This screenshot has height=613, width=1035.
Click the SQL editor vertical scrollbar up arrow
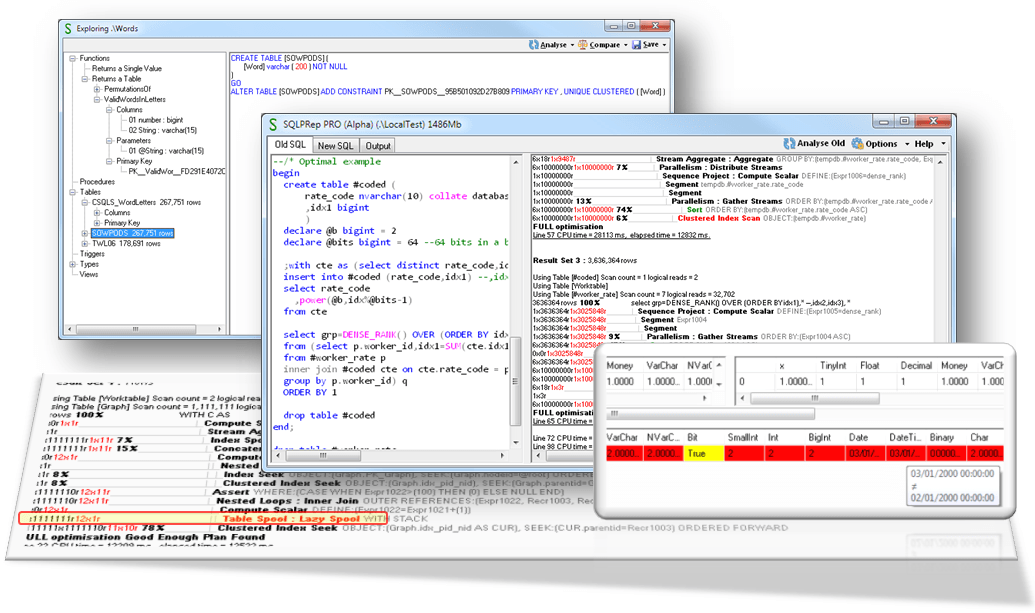pyautogui.click(x=516, y=162)
